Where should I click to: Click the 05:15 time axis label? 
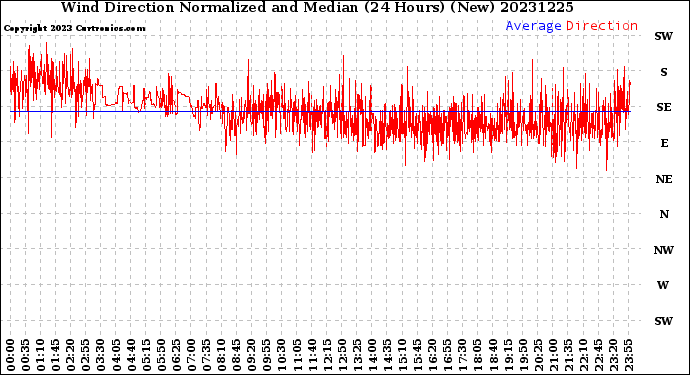(x=146, y=355)
